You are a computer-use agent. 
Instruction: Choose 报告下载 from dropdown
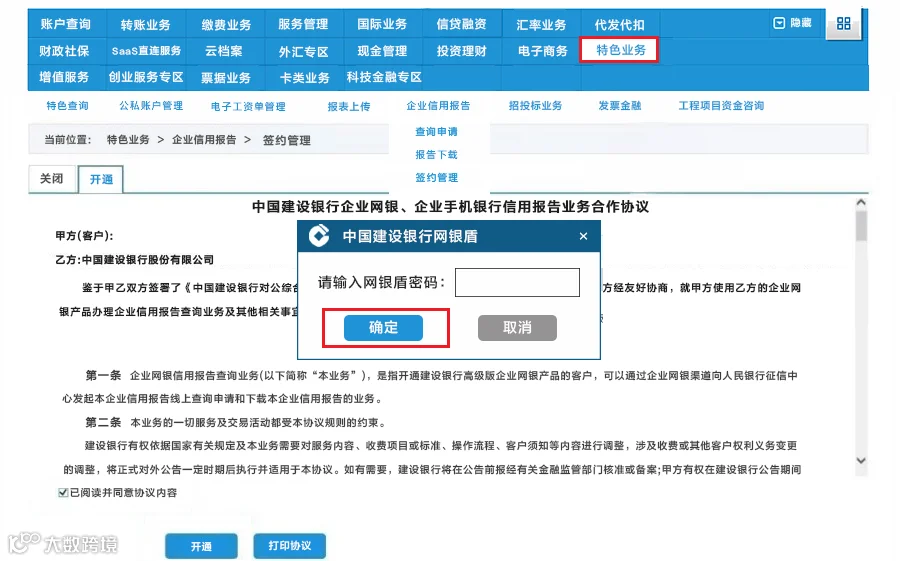pos(436,154)
